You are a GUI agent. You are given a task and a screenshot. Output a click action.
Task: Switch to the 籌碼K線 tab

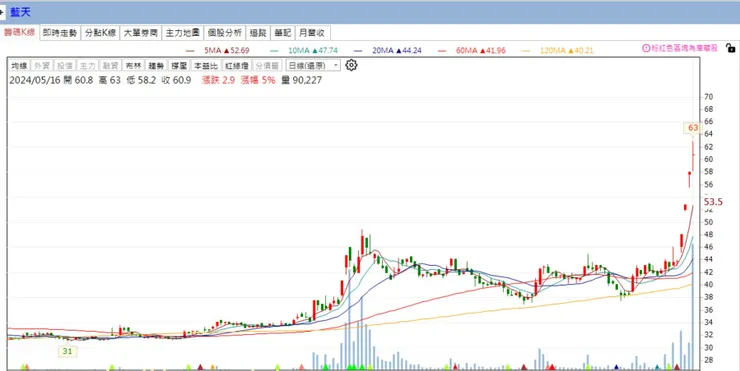(19, 33)
